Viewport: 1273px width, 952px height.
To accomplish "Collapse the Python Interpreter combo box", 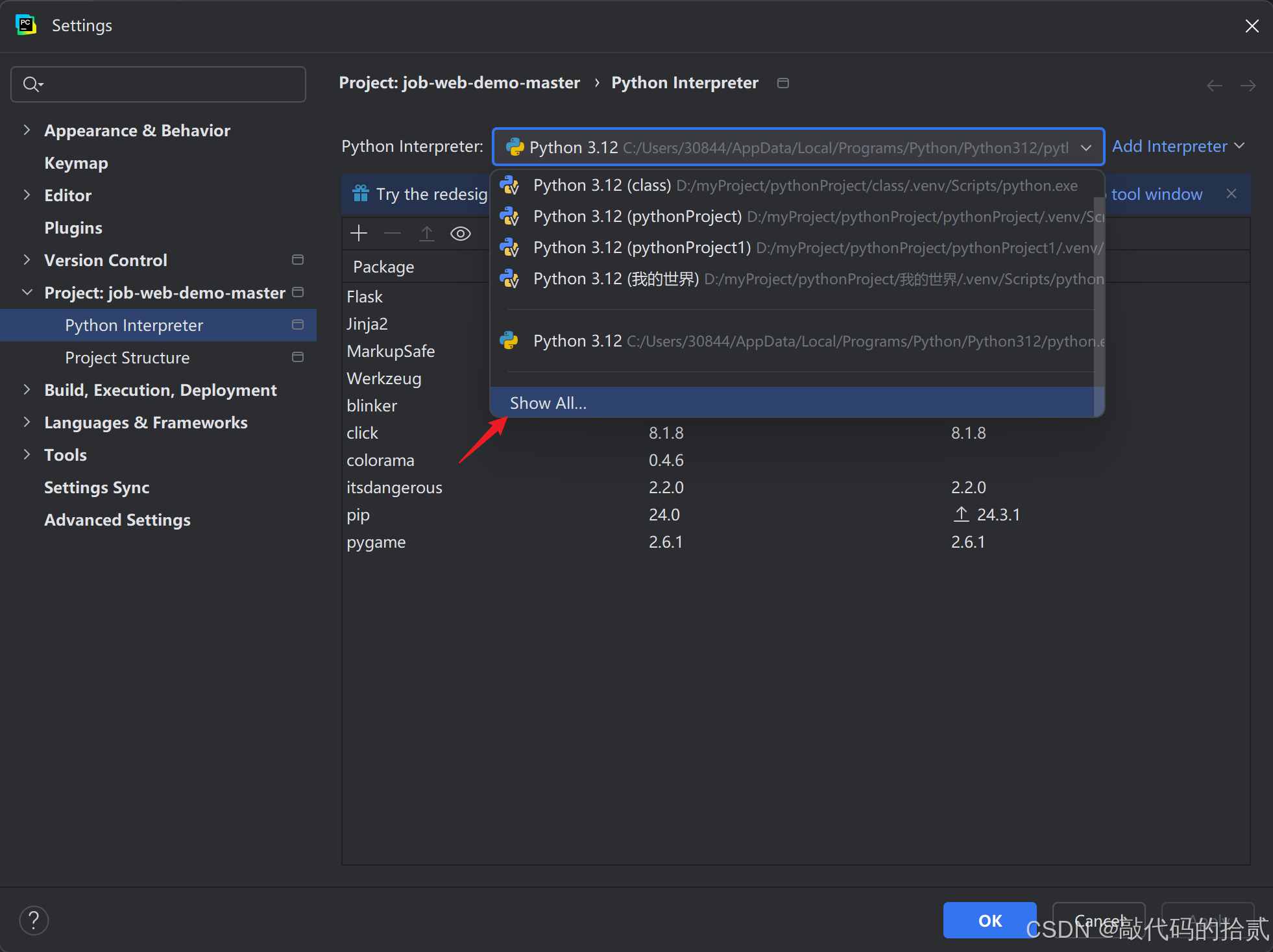I will coord(1086,148).
